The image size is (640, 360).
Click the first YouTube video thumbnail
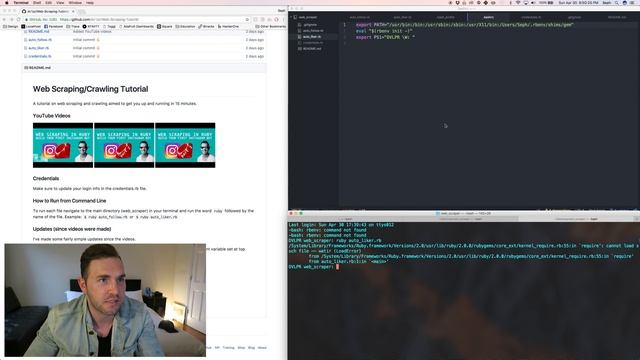[63, 145]
